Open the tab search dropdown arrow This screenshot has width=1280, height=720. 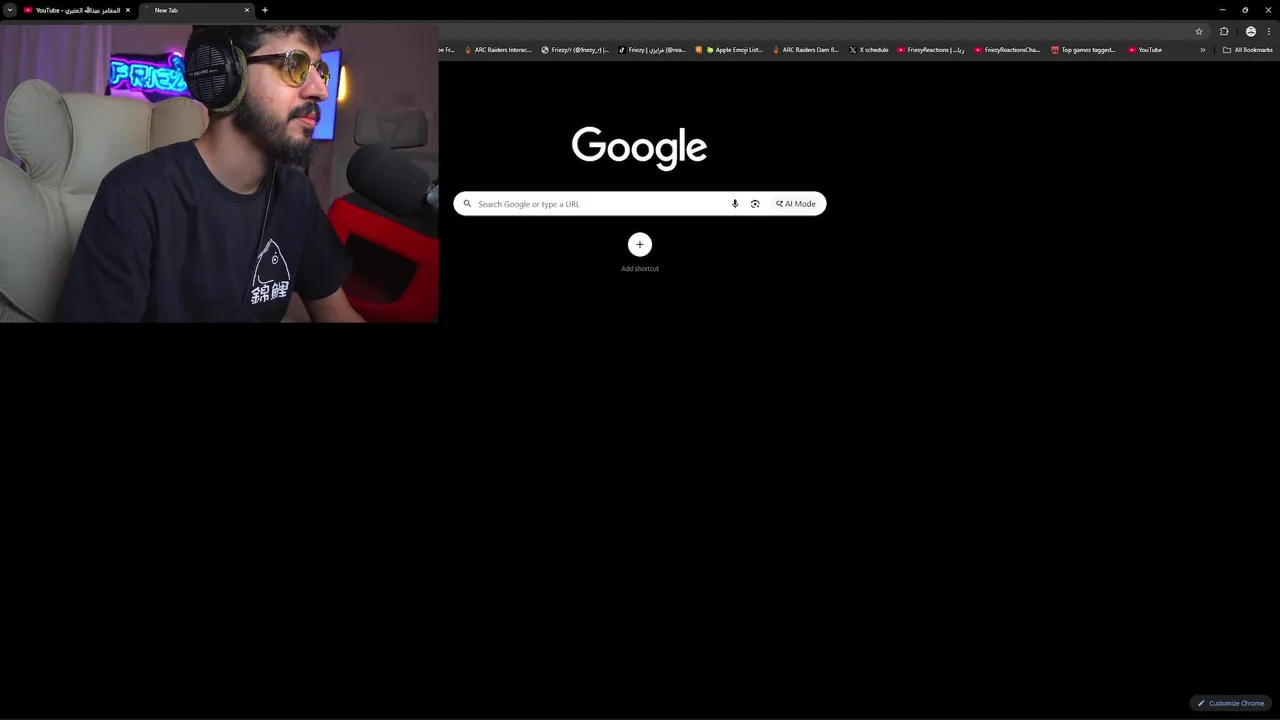tap(10, 10)
